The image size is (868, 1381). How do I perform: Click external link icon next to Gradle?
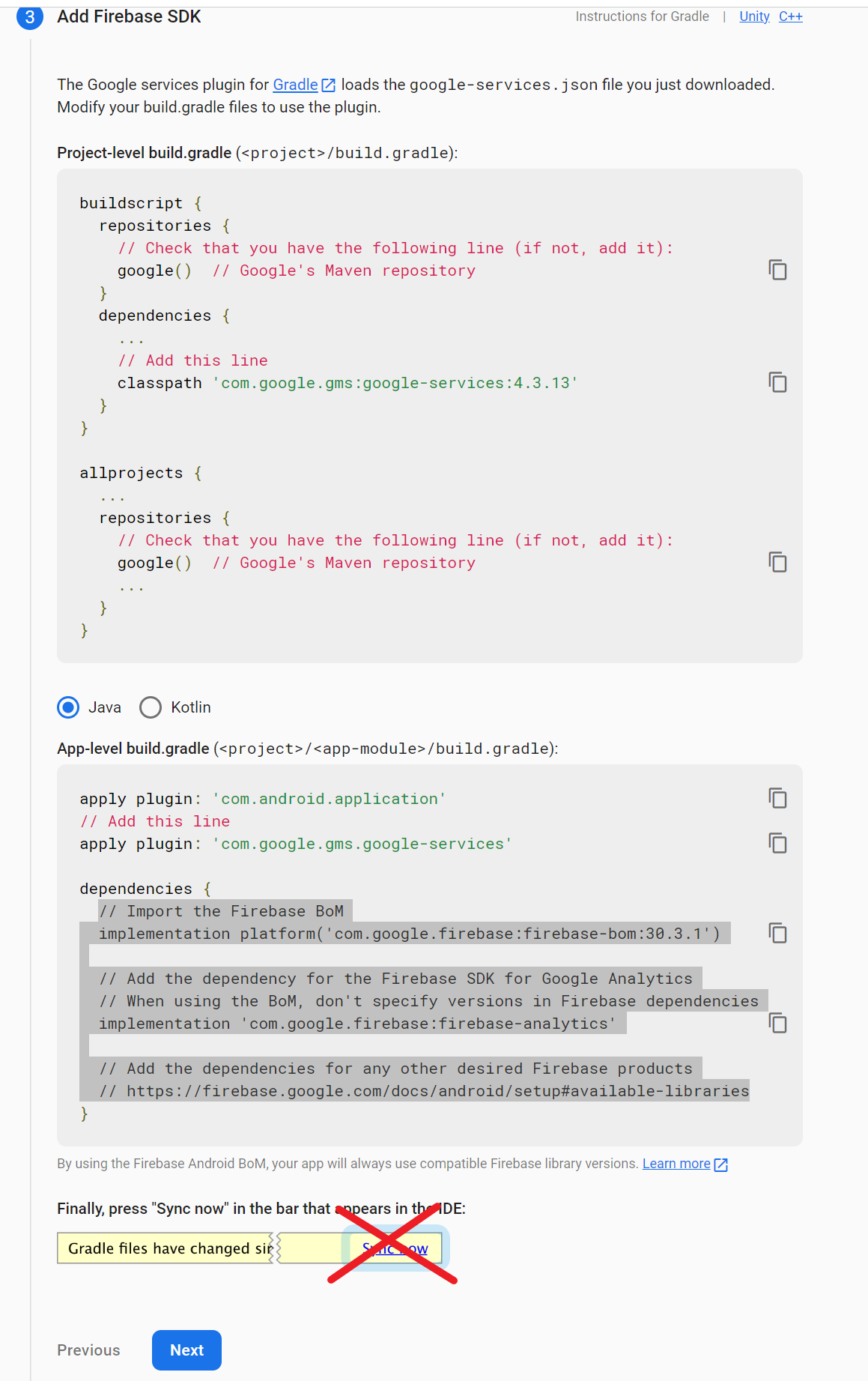tap(328, 85)
